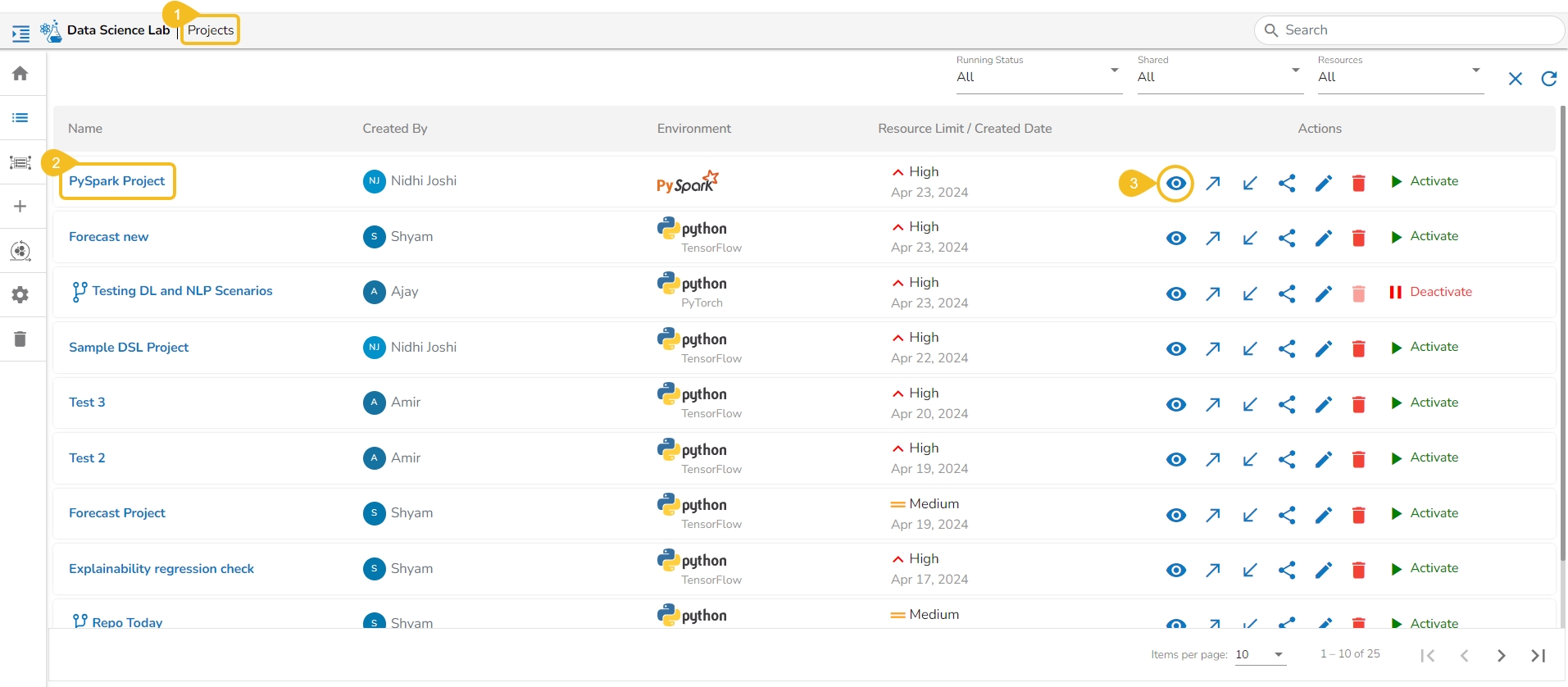This screenshot has width=1568, height=687.
Task: Open the home icon in the left sidebar
Action: coord(20,74)
